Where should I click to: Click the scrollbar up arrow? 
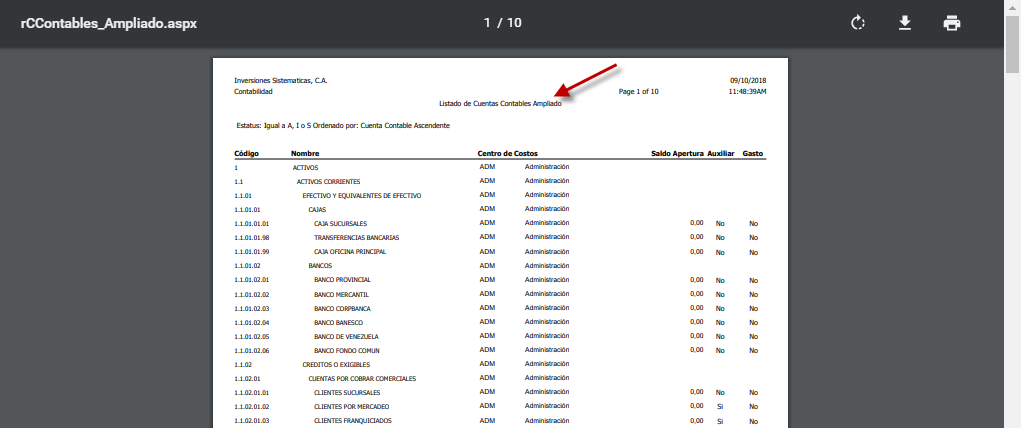click(1013, 6)
